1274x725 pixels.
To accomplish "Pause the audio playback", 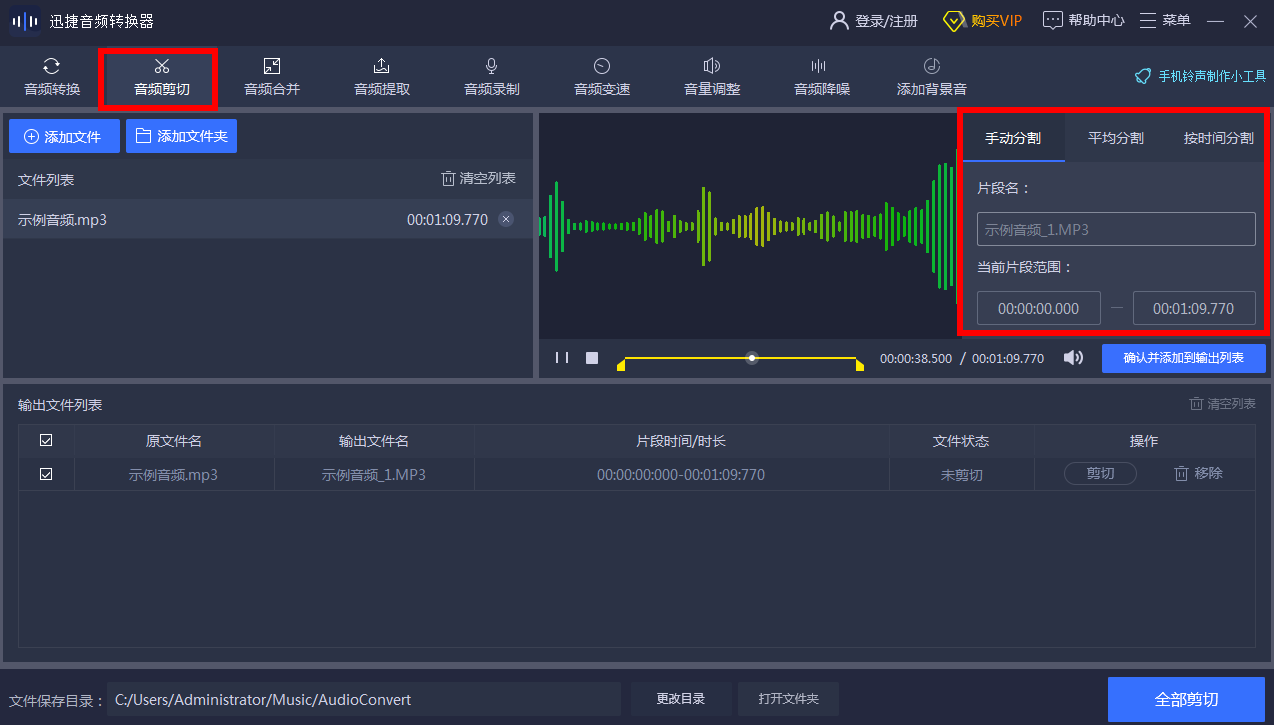I will (x=562, y=358).
